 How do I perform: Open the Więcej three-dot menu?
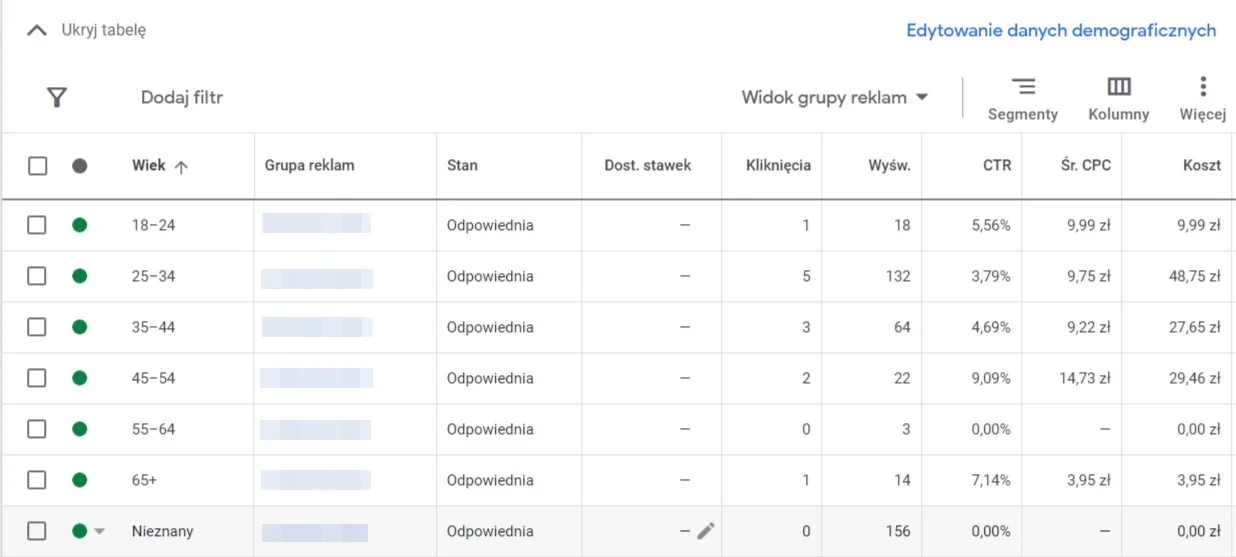1203,98
